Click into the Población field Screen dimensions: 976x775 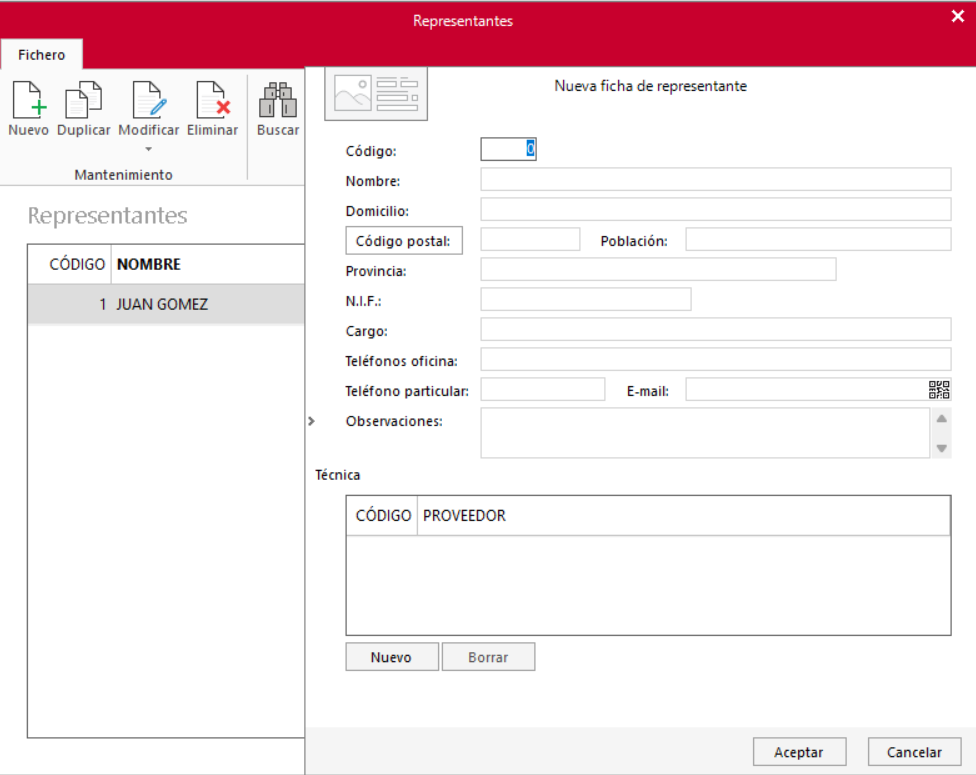click(x=819, y=239)
